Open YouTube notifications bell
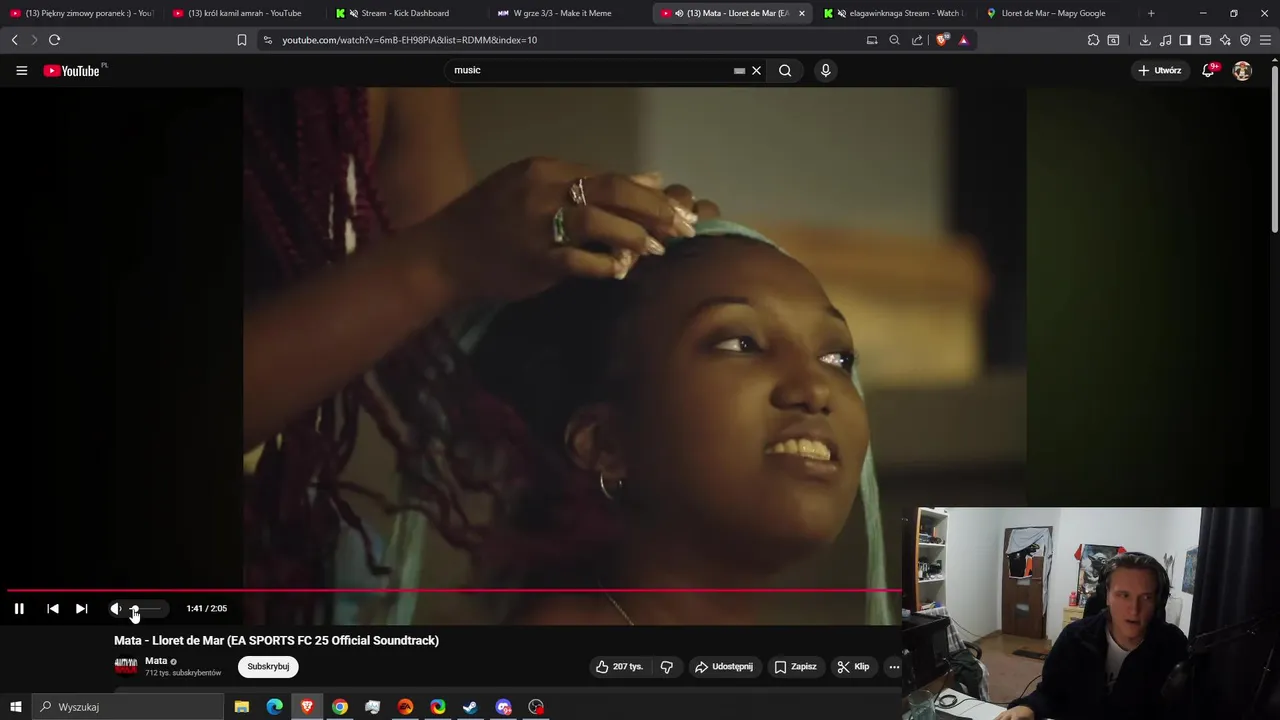The image size is (1280, 720). (x=1208, y=70)
